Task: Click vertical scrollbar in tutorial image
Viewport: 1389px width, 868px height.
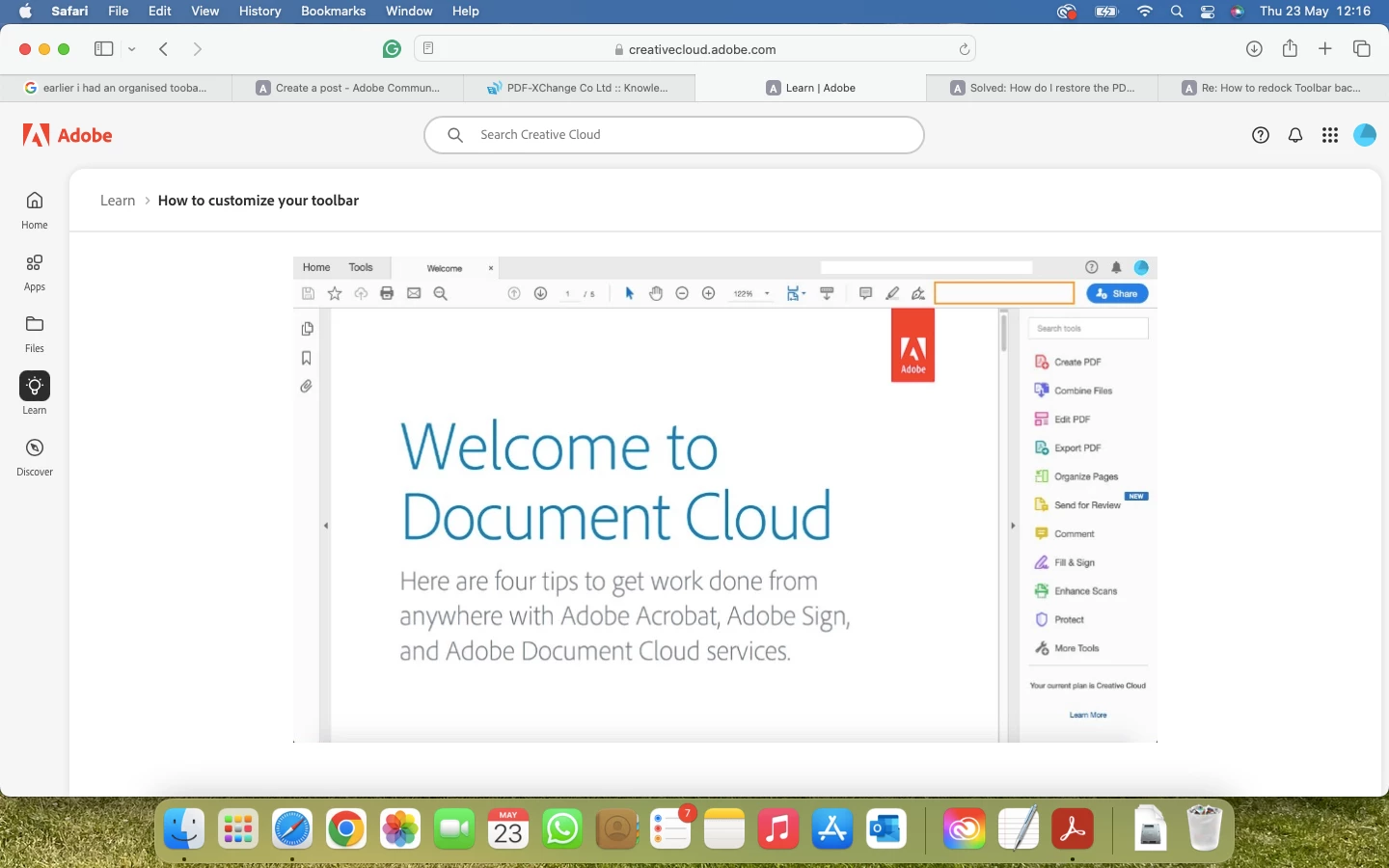Action: click(1003, 332)
